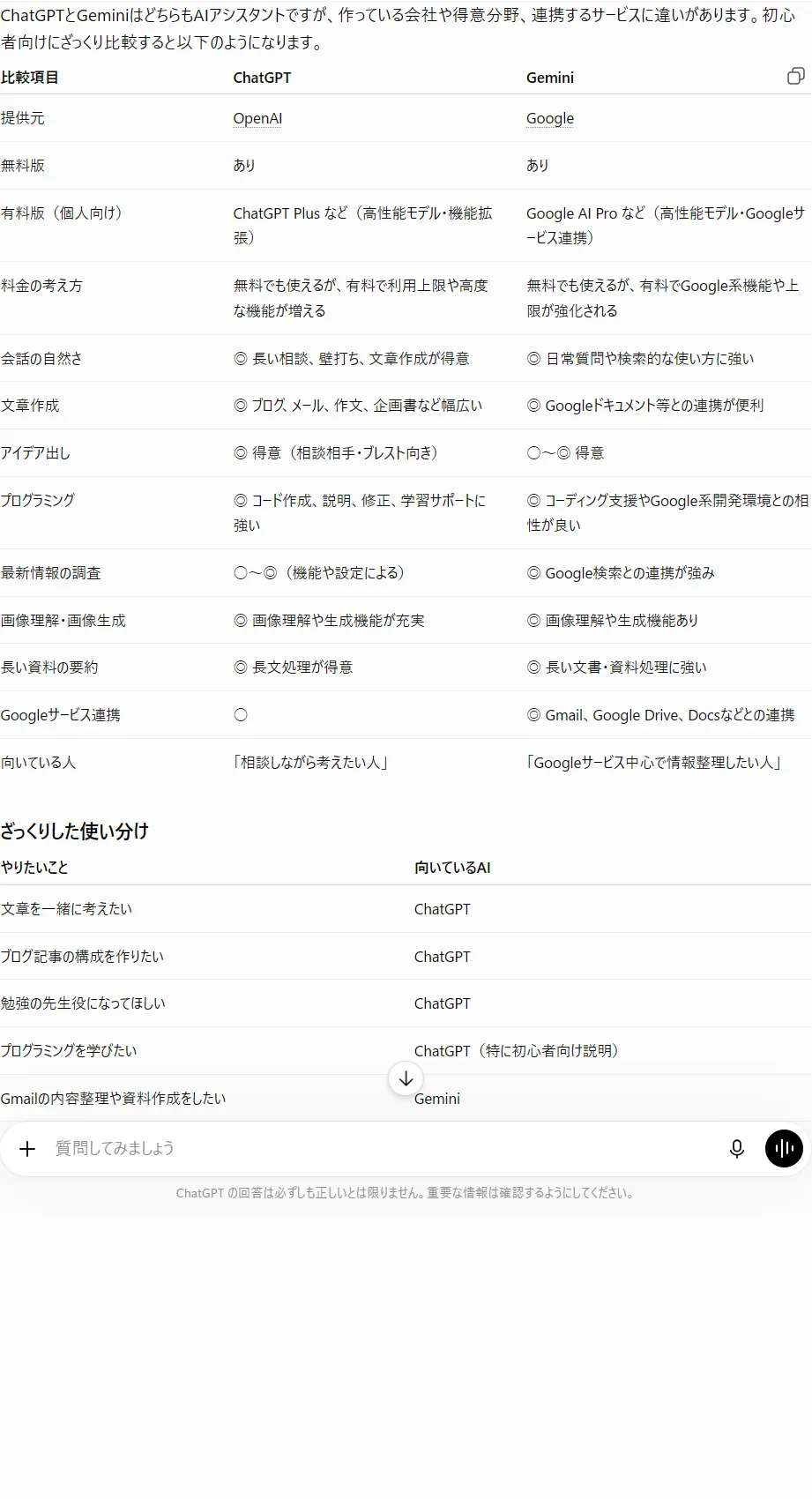Click the やりたいこと column header

(x=34, y=868)
